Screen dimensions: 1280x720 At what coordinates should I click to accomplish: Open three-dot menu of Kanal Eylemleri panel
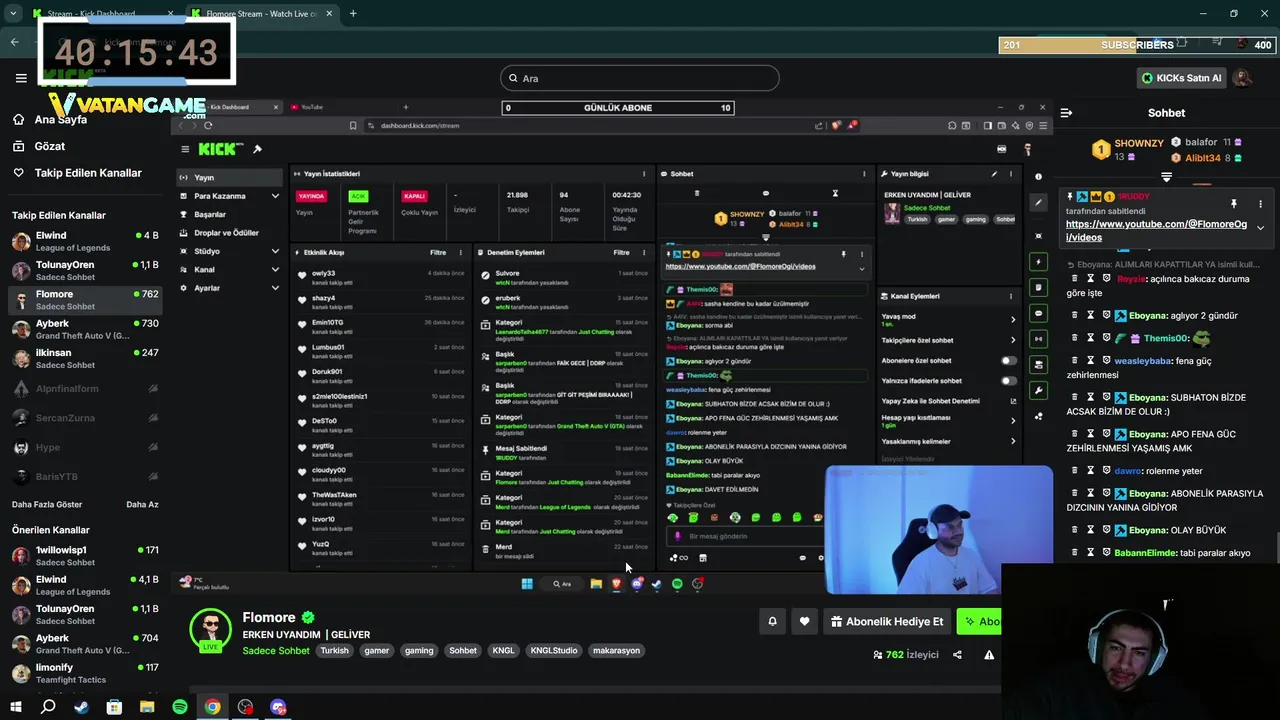coord(1010,296)
